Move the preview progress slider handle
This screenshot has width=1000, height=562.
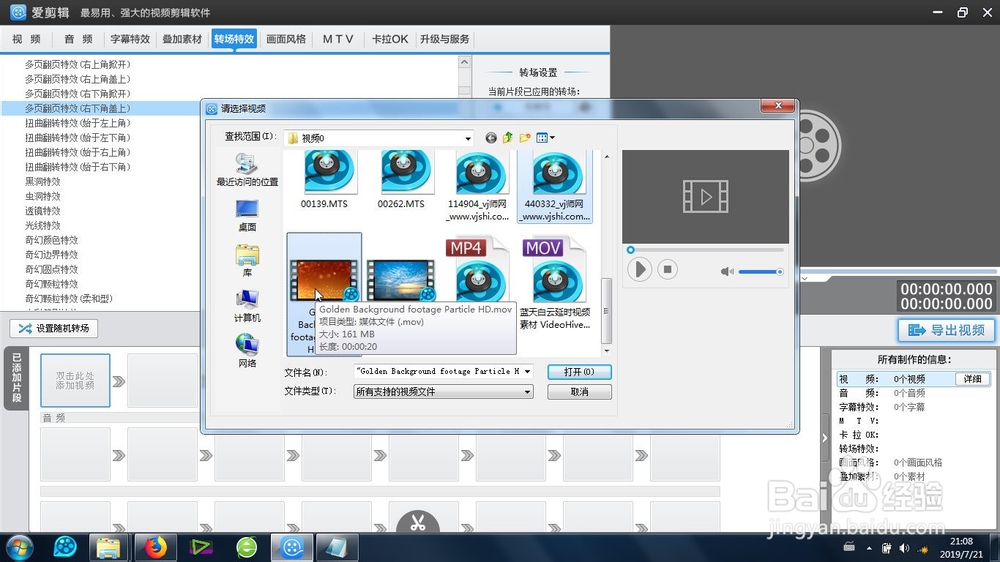pos(631,250)
